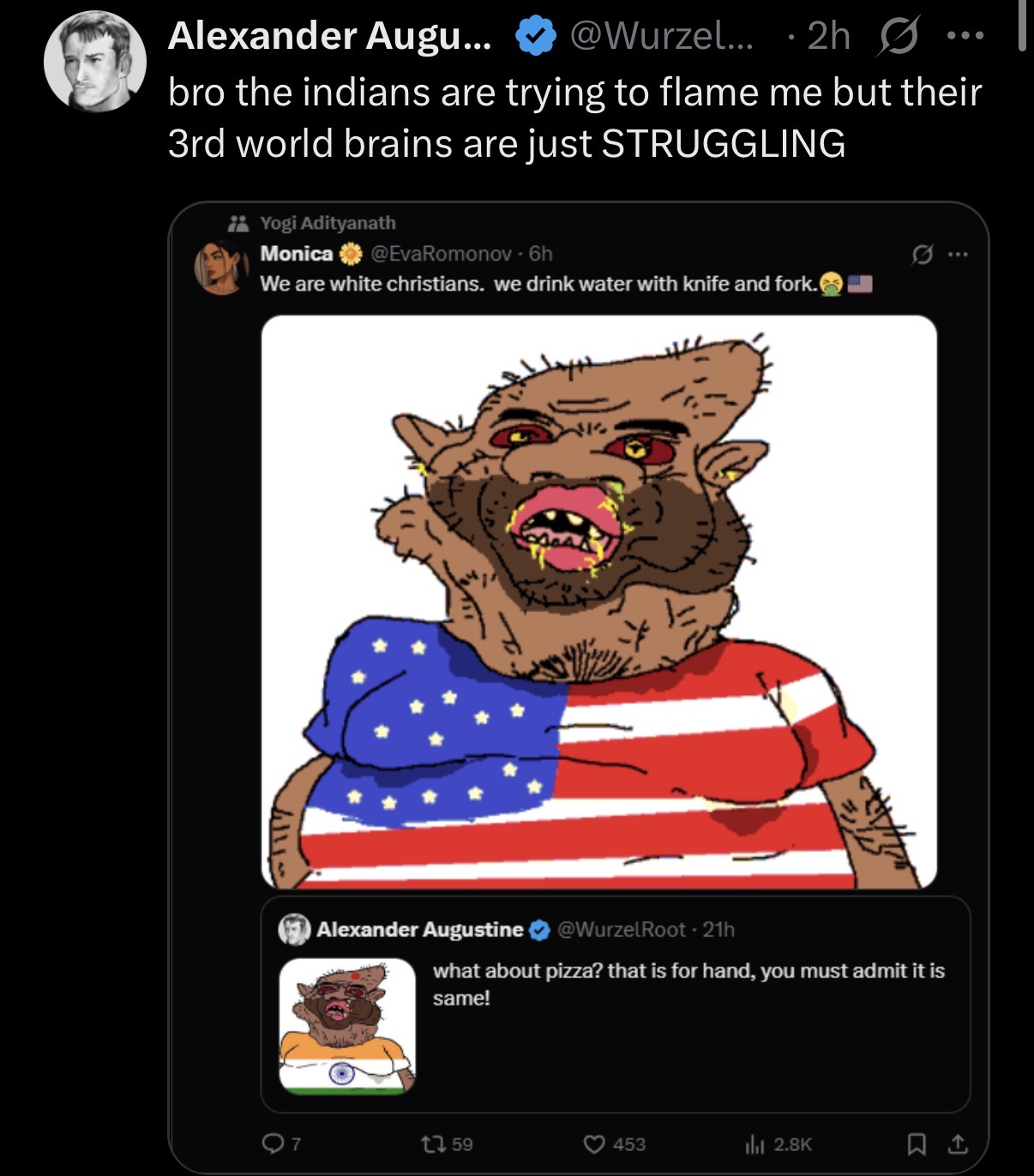
Task: Open the @WurzelRoot handle in nested quote
Action: tap(622, 929)
